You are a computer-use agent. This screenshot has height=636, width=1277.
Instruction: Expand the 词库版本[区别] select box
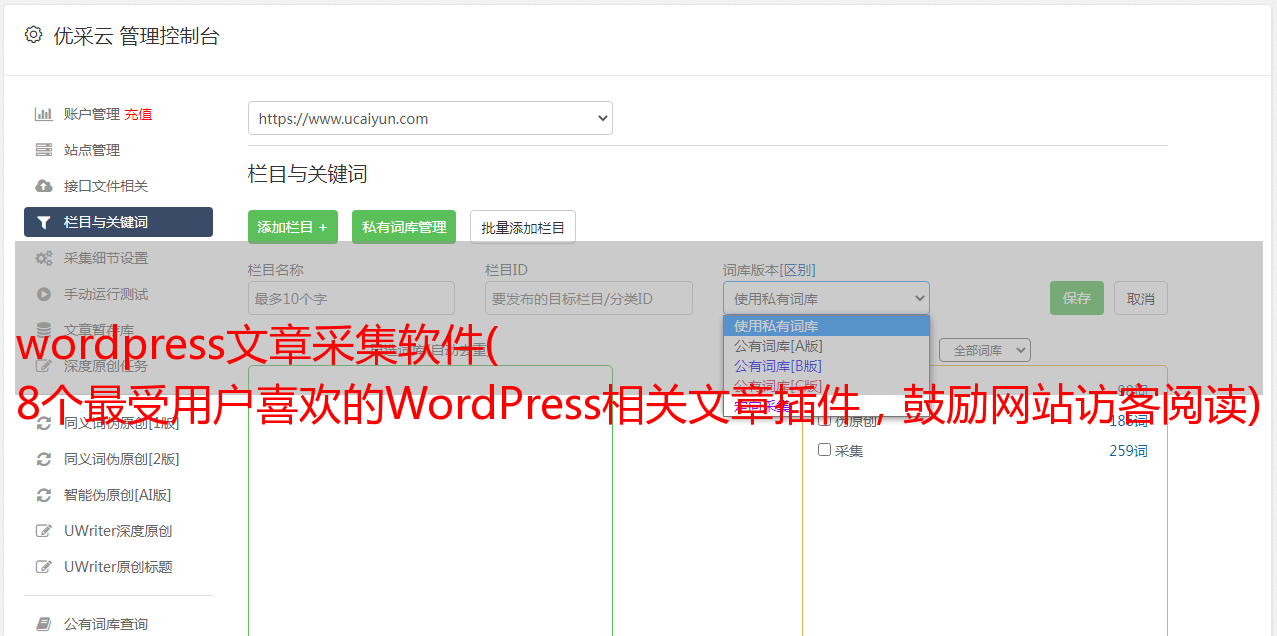[826, 298]
